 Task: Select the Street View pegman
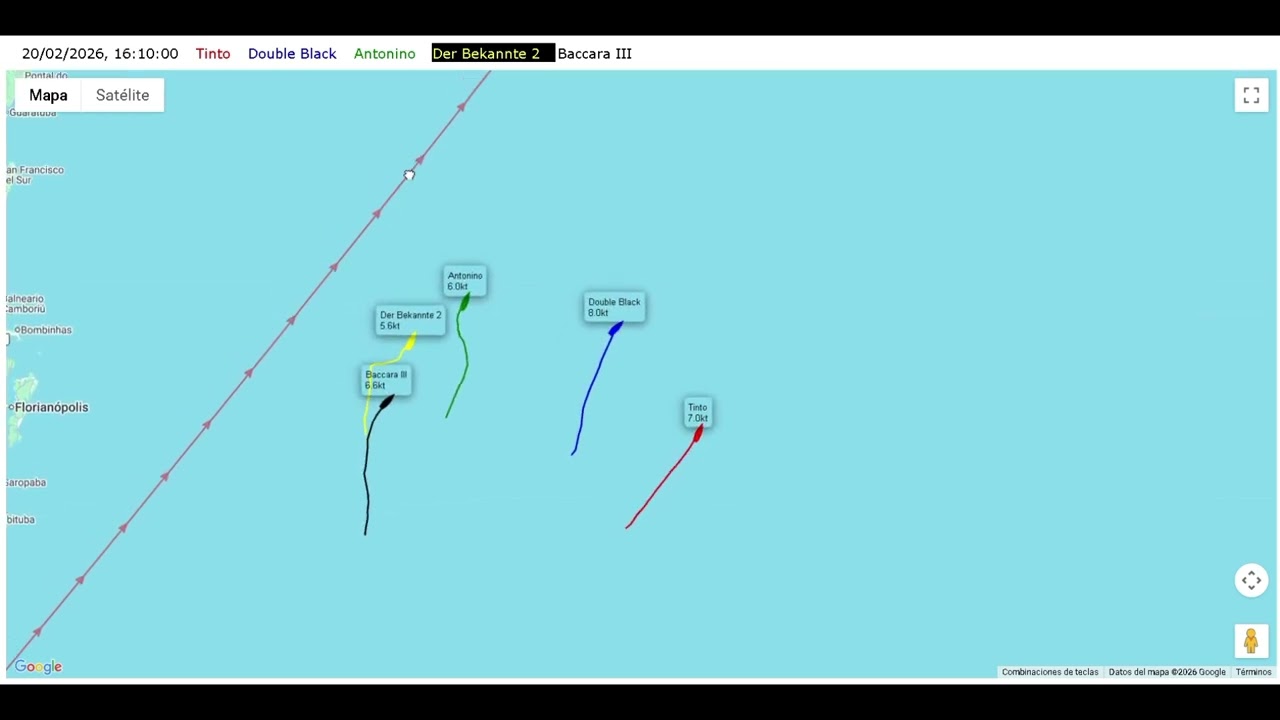point(1251,641)
